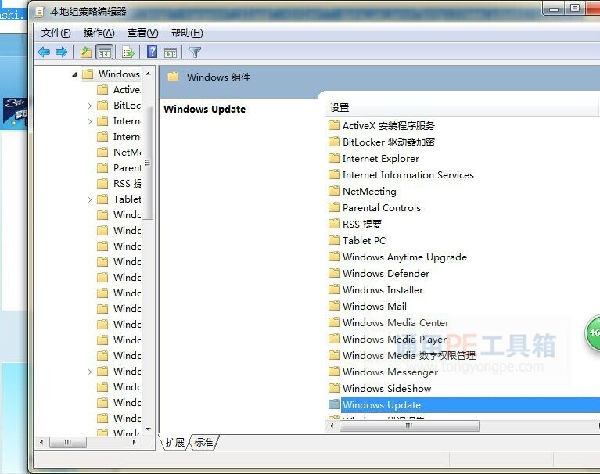The image size is (600, 474).
Task: Switch to the 扩展 tab
Action: coord(175,443)
